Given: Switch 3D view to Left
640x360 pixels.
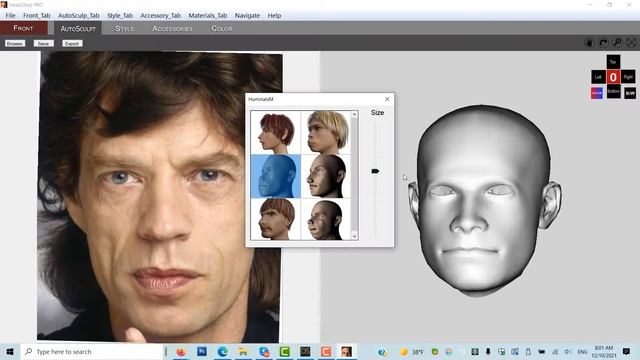Looking at the screenshot, I should pyautogui.click(x=598, y=77).
